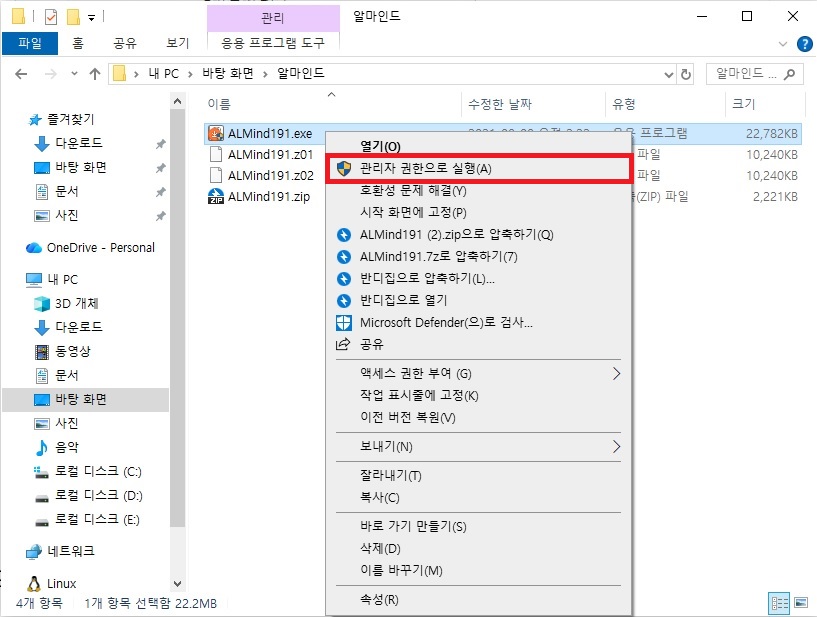Sort by 수정한 날짜 column header
Image resolution: width=817 pixels, height=617 pixels.
tap(533, 104)
